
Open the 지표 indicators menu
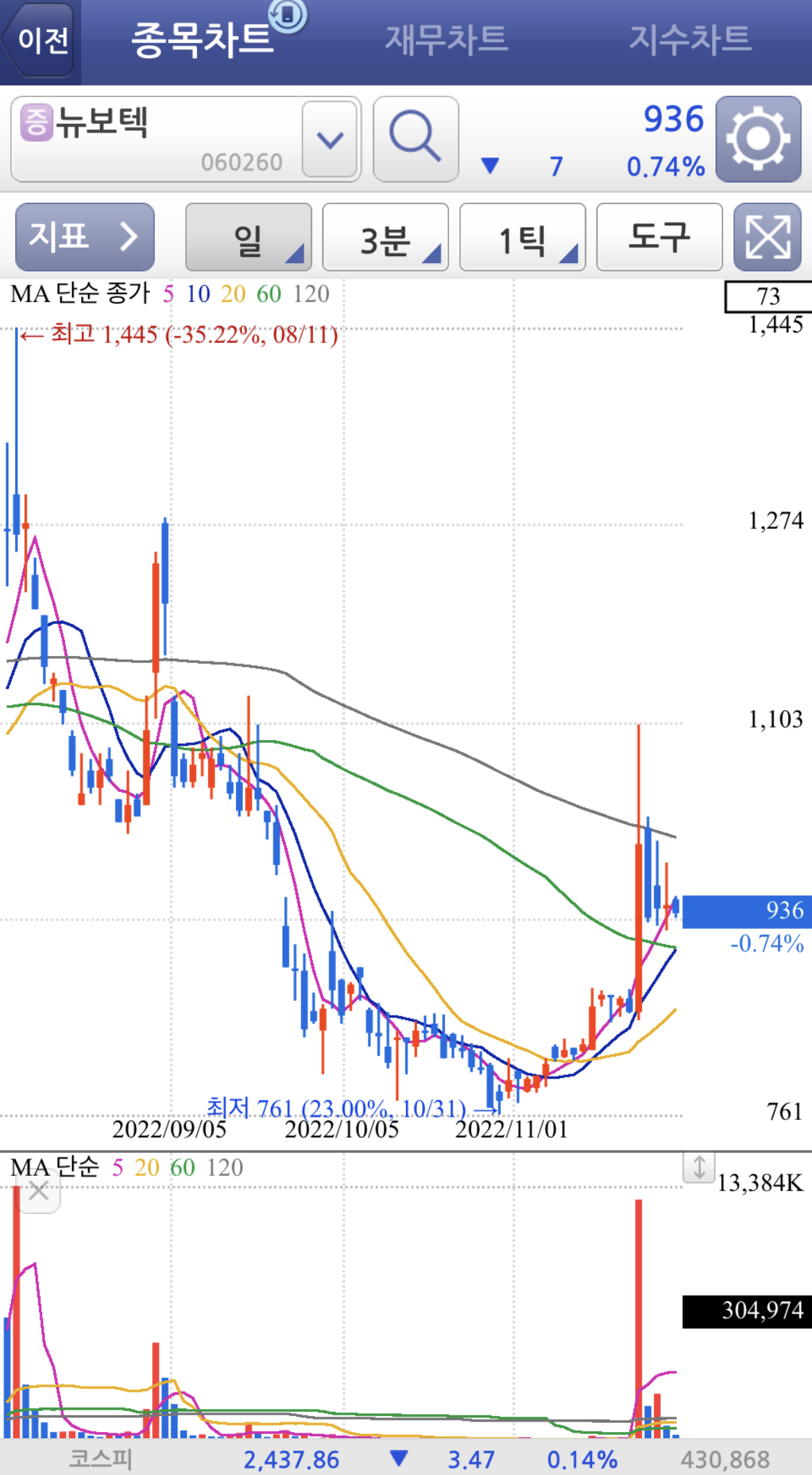85,237
